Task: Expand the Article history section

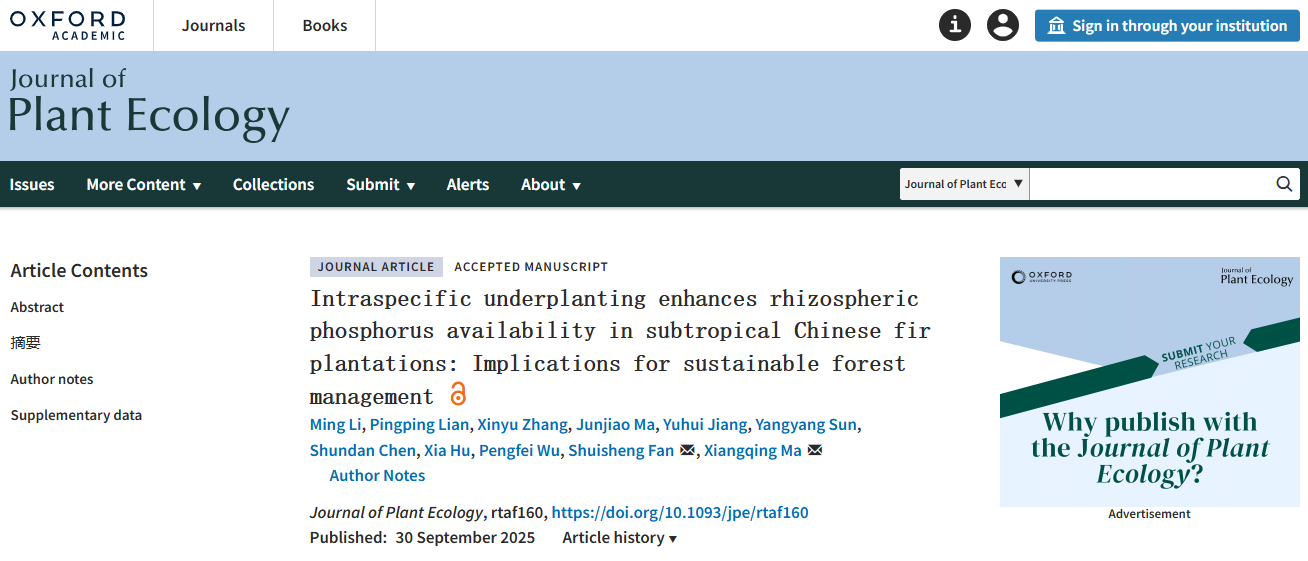Action: pos(619,538)
